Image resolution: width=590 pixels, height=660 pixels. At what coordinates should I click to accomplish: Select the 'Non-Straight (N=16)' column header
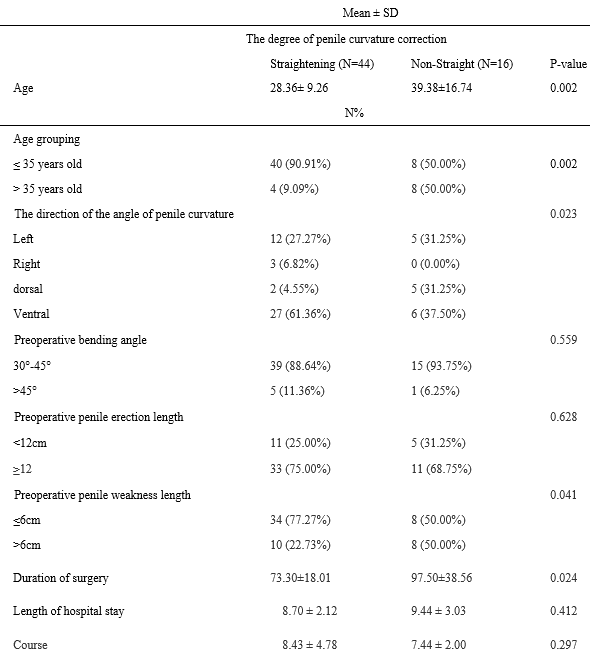click(x=462, y=64)
